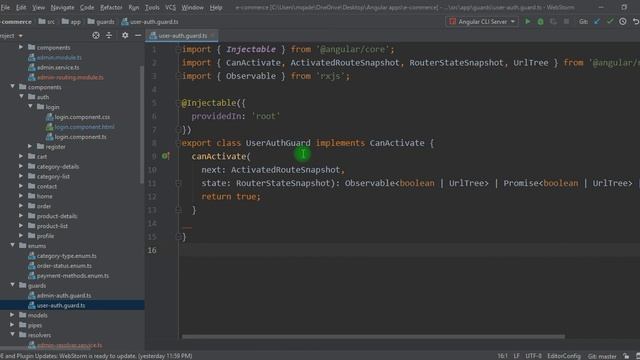Commit changes using the green checkmark icon
The height and width of the screenshot is (360, 640).
[x=610, y=22]
